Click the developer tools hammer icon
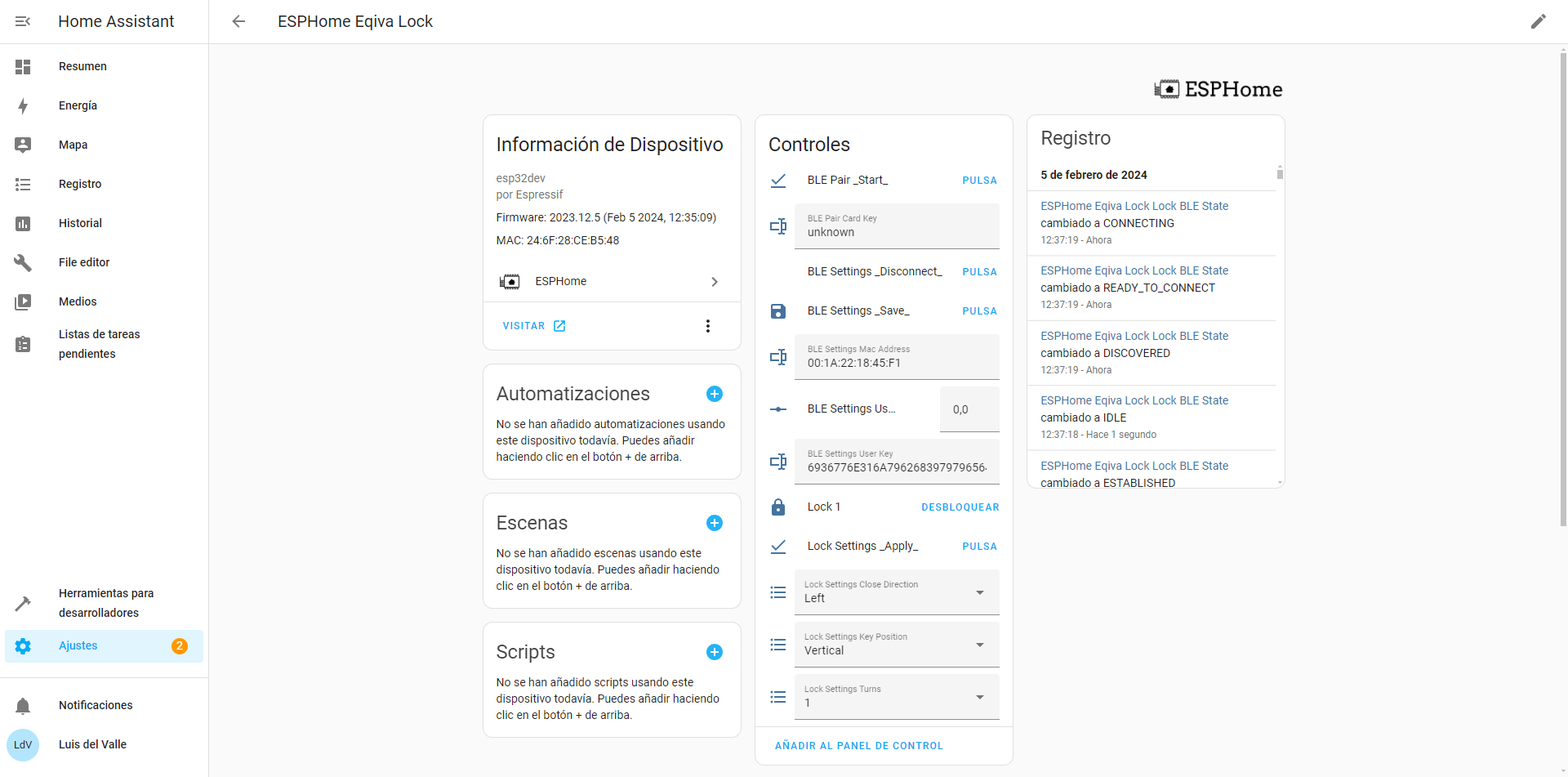Image resolution: width=1568 pixels, height=777 pixels. [23, 603]
